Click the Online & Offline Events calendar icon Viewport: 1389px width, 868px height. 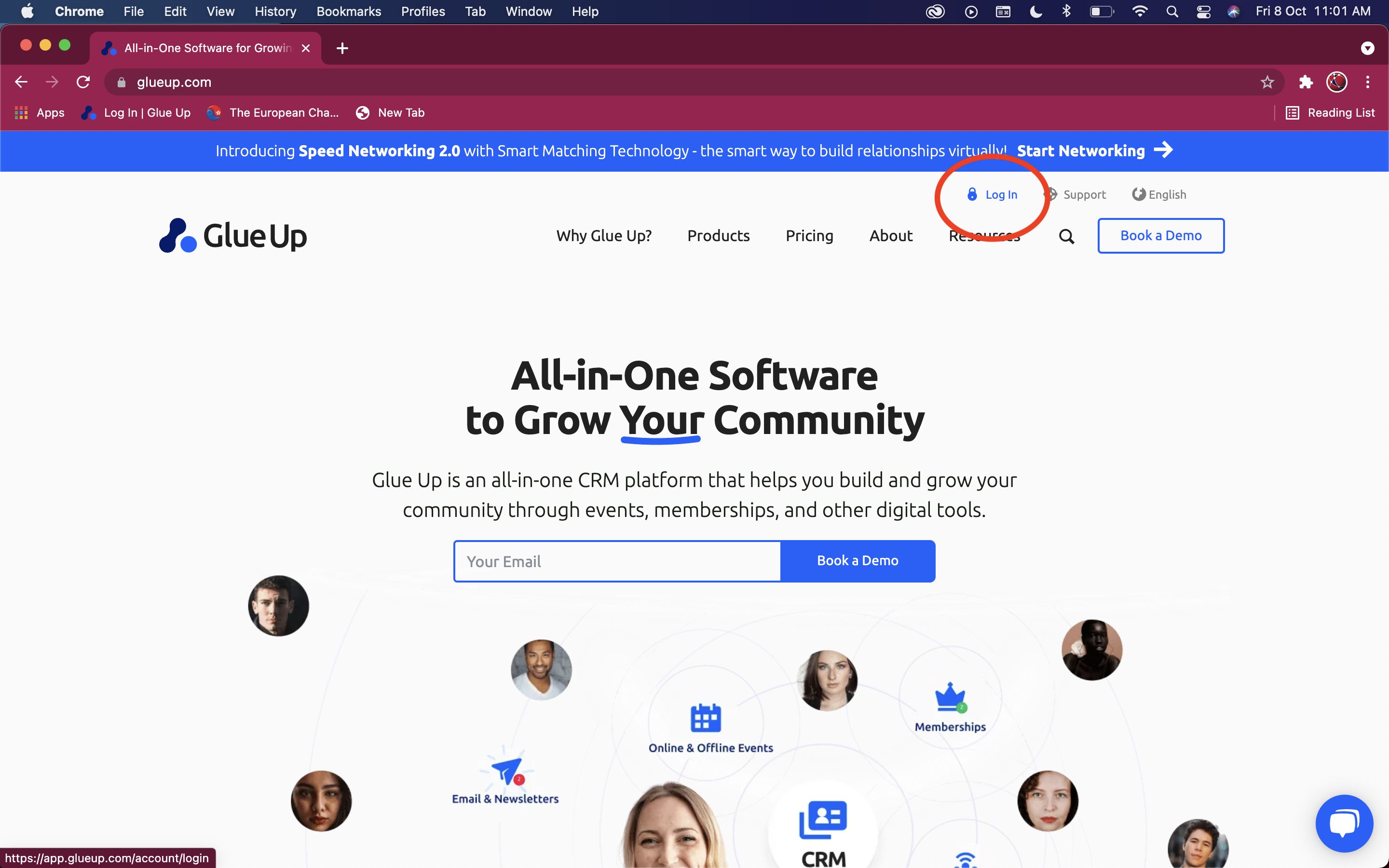706,716
